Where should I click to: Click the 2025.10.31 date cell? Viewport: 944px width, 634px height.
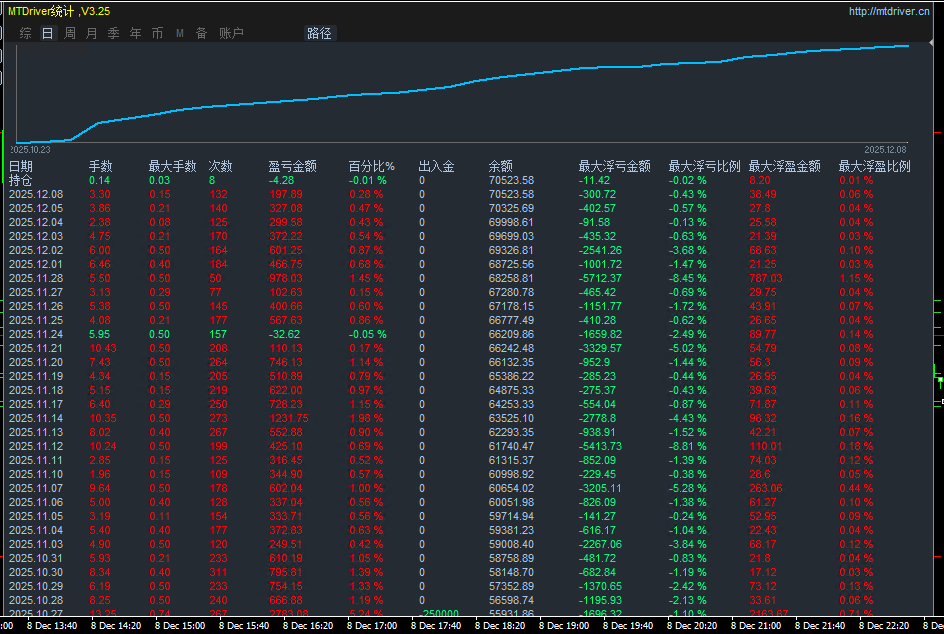pos(36,558)
